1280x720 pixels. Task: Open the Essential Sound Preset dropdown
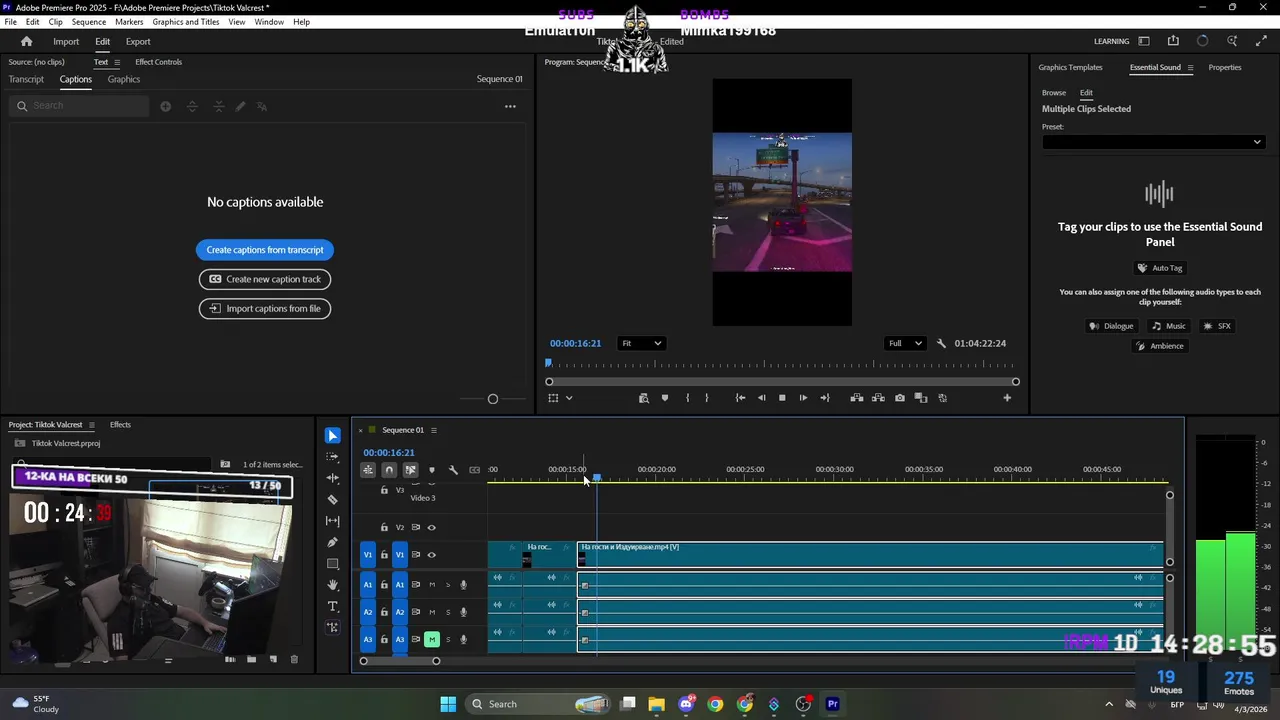(1153, 142)
